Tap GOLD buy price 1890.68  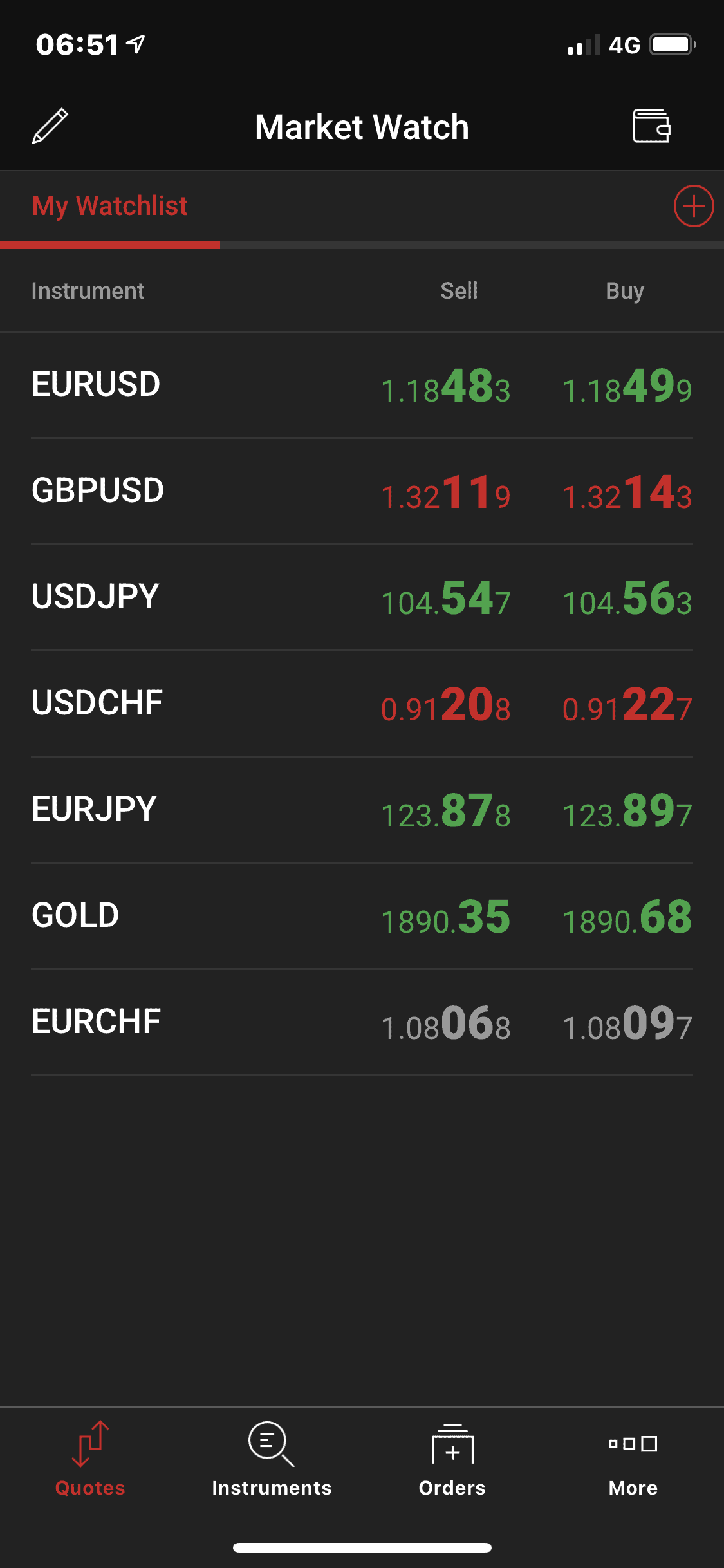tap(627, 919)
